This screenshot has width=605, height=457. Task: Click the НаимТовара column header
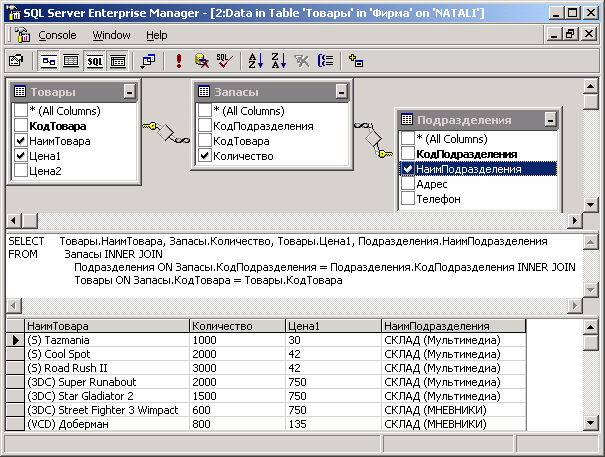point(107,326)
